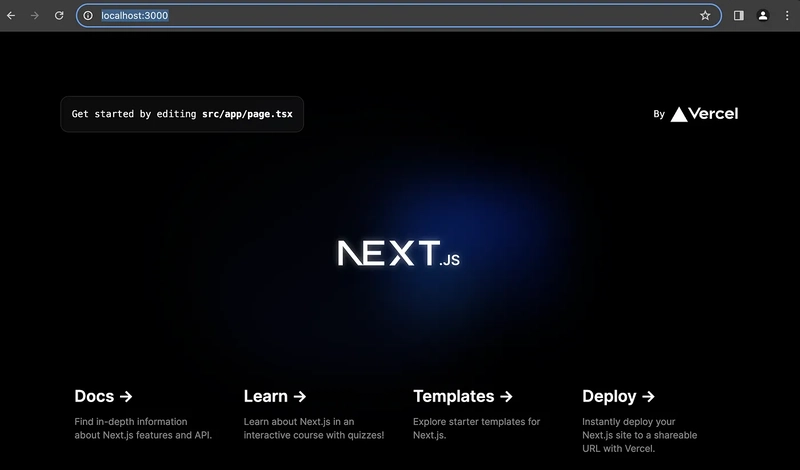Screen dimensions: 800x470
Task: Click "Instantly deploy your" description text
Action: pos(629,422)
